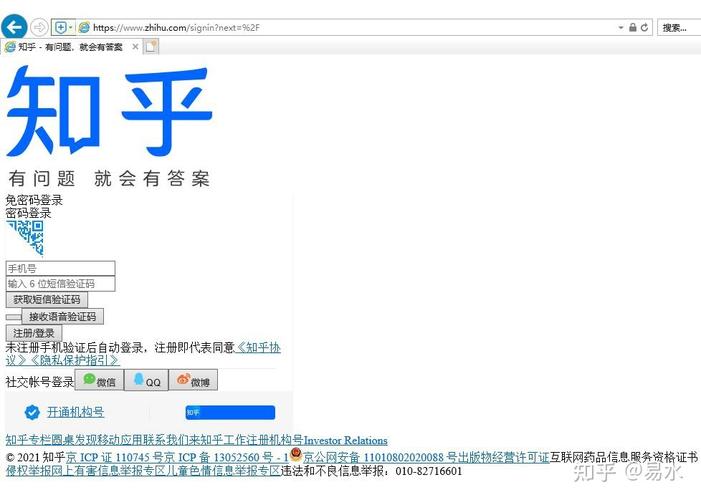
Task: Switch to 密码登录 login mode
Action: click(28, 213)
